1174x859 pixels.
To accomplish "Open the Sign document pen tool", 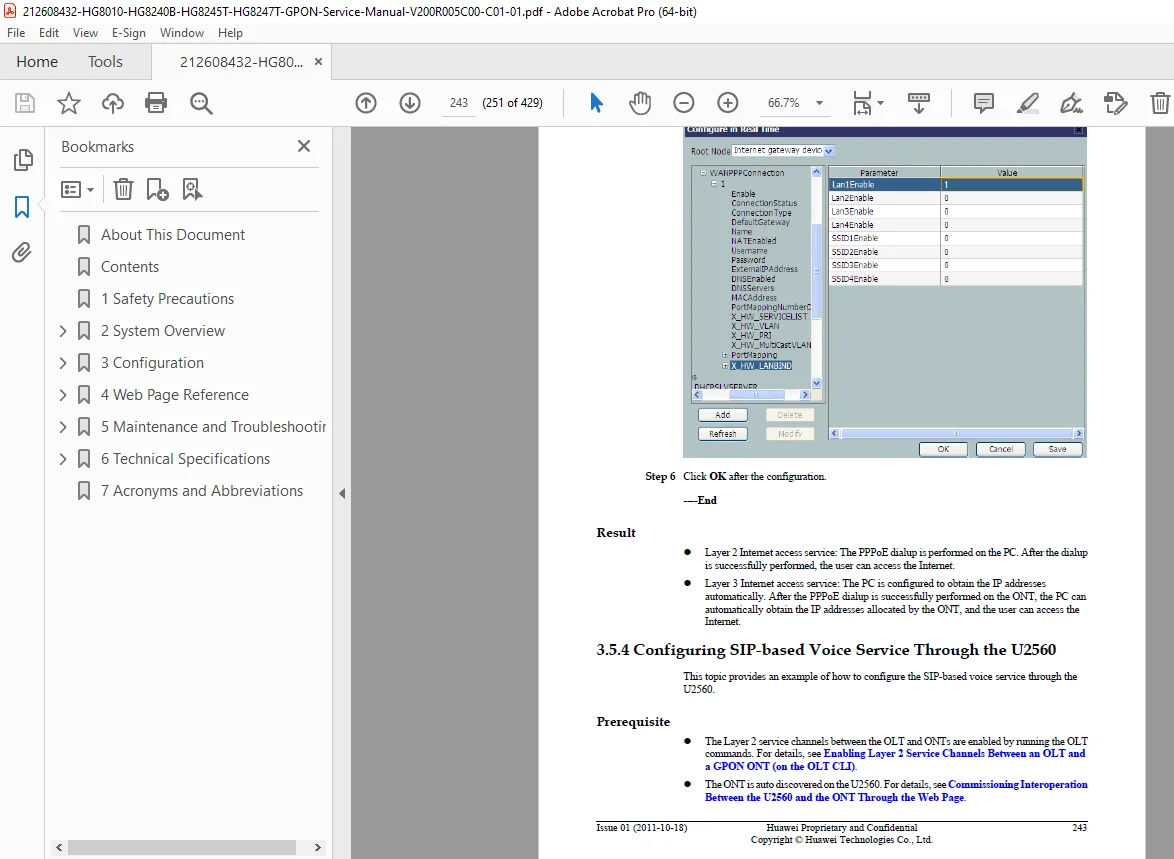I will click(x=1071, y=103).
